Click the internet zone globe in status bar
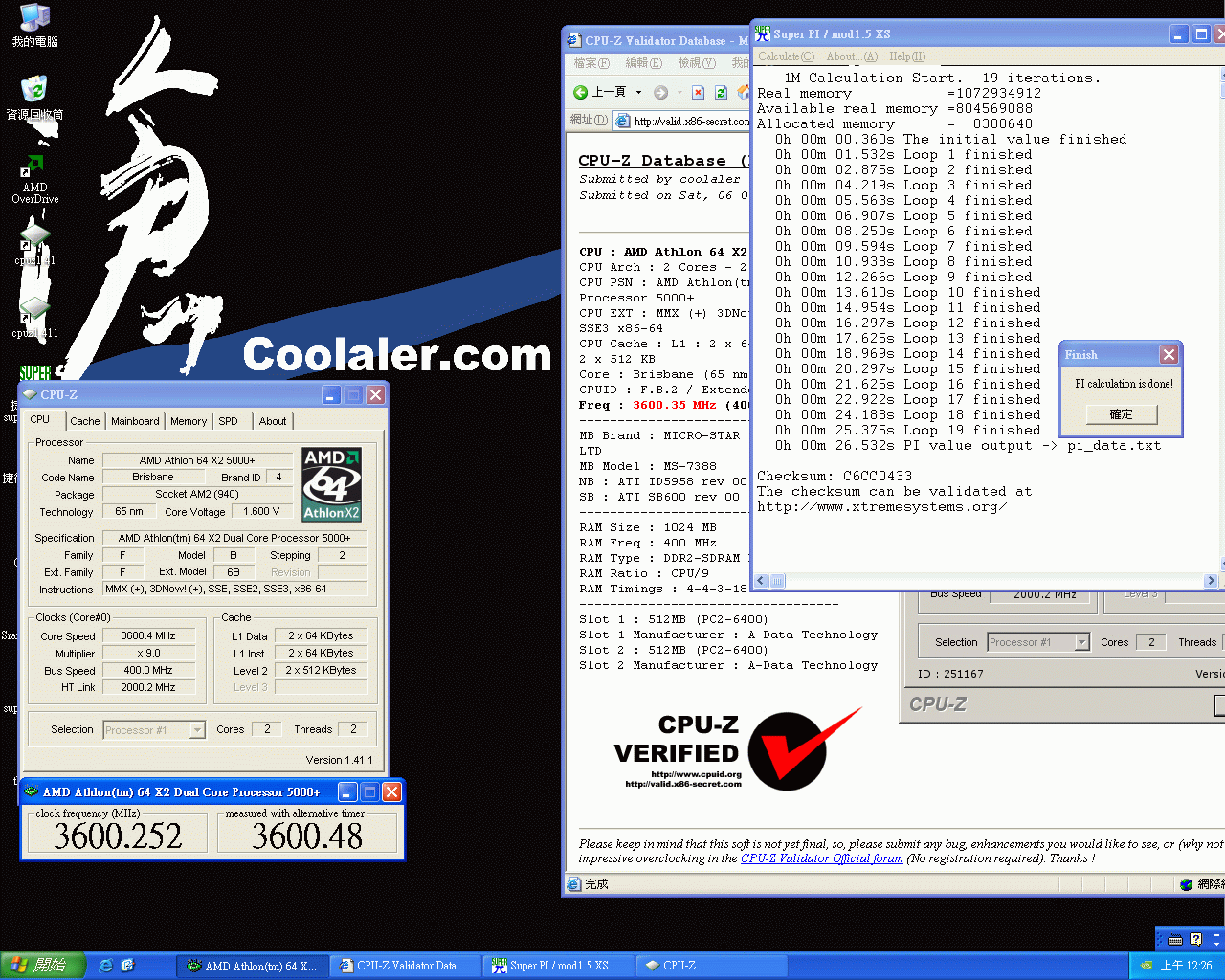This screenshot has height=980, width=1225. tap(1187, 884)
